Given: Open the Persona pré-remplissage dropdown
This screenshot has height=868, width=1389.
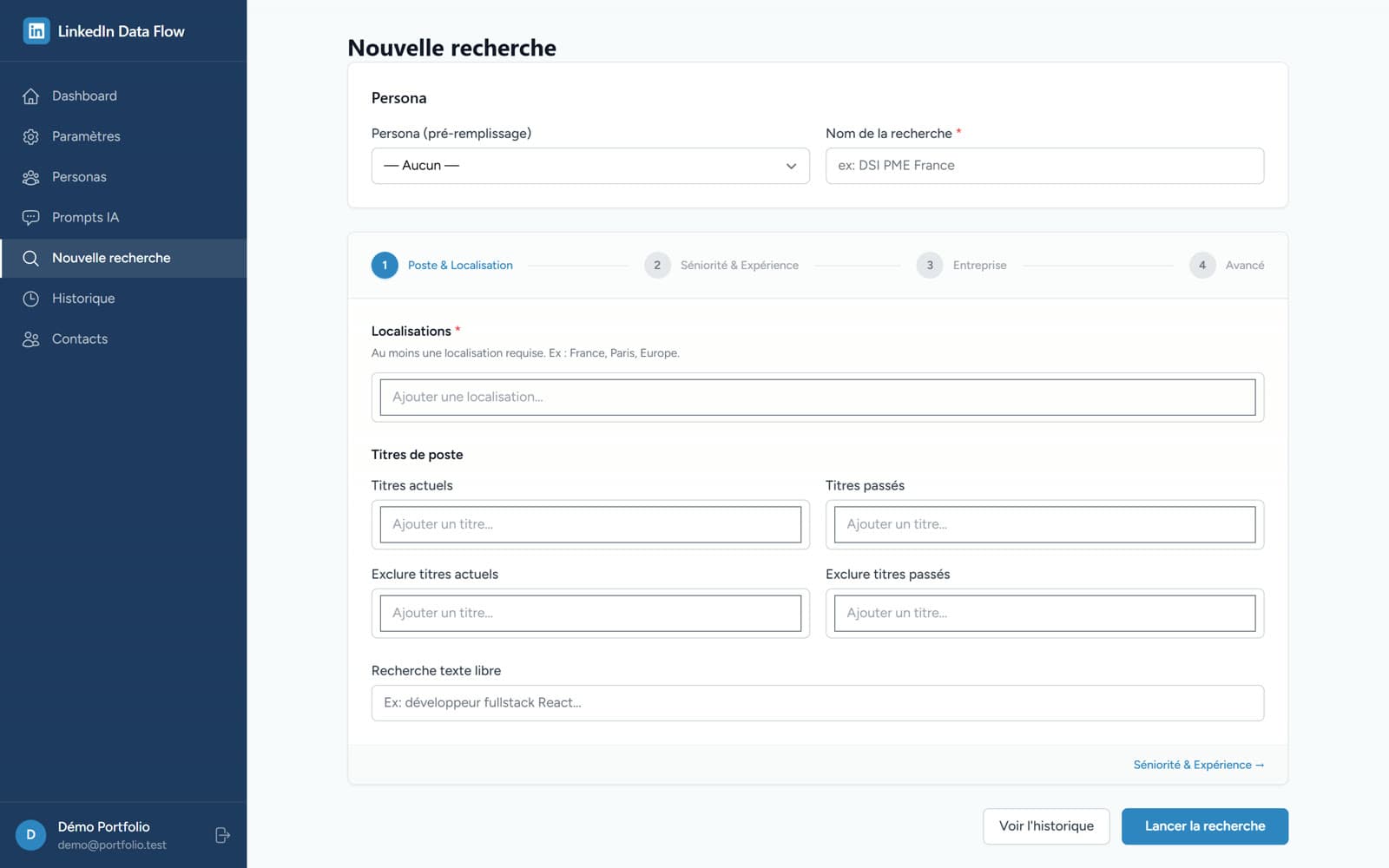Looking at the screenshot, I should (x=590, y=166).
